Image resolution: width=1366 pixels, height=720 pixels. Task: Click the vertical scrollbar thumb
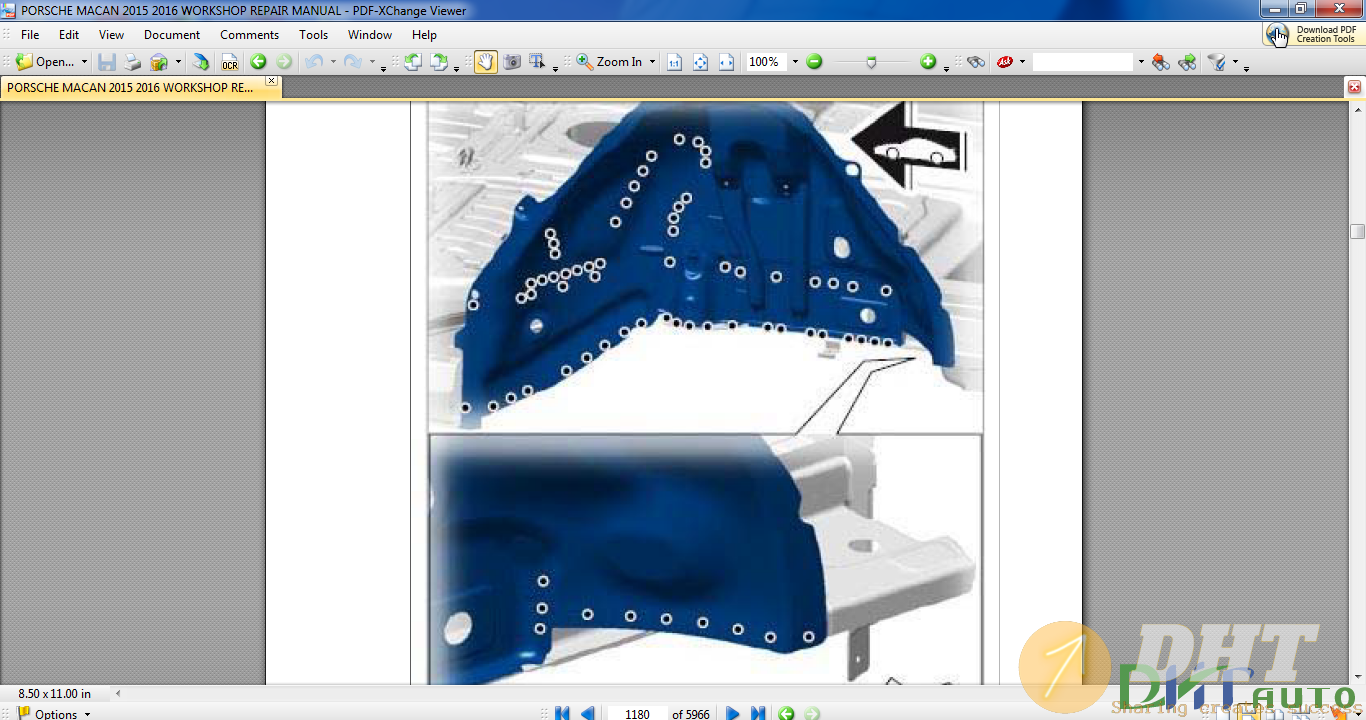tap(1357, 231)
